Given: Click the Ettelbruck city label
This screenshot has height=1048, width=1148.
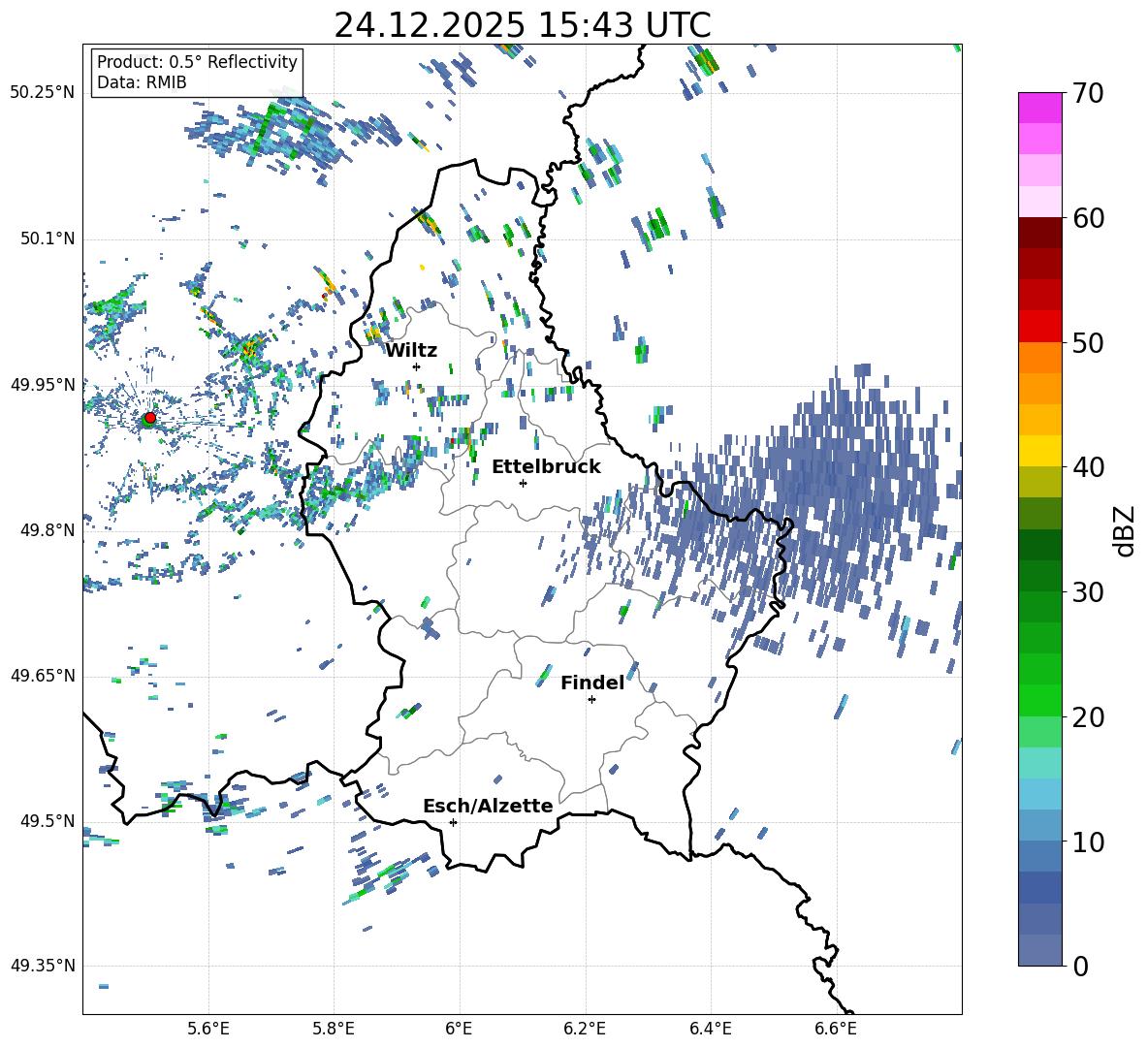Looking at the screenshot, I should tap(546, 467).
